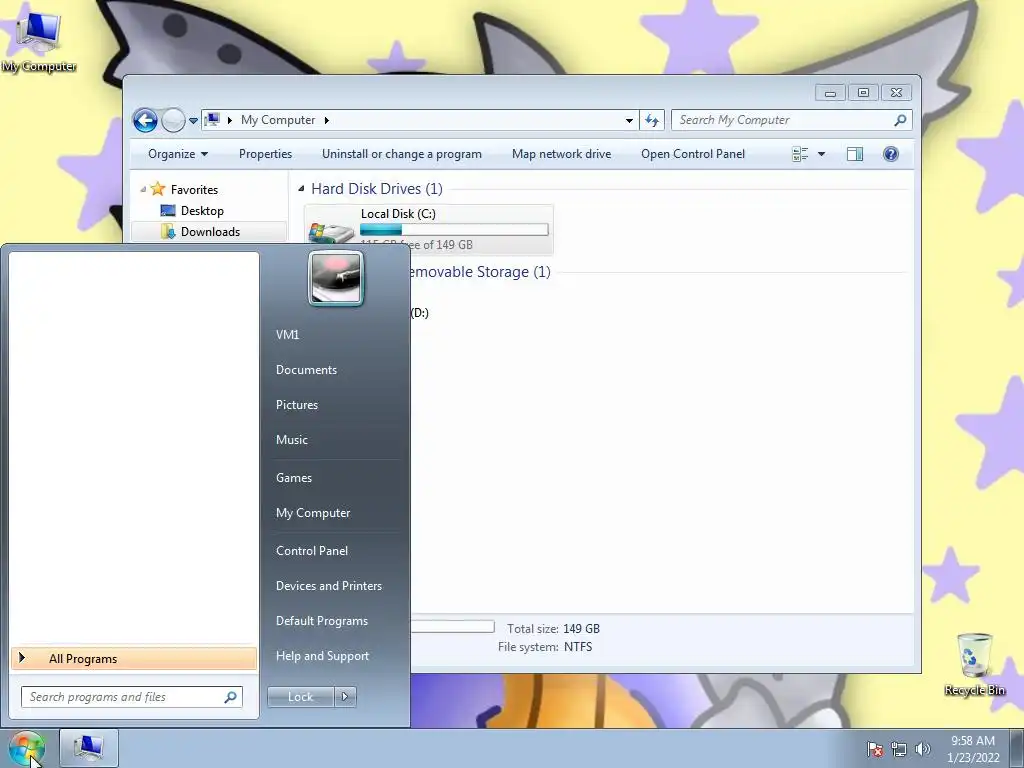Expand All Programs list
Image resolution: width=1024 pixels, height=768 pixels.
point(134,659)
